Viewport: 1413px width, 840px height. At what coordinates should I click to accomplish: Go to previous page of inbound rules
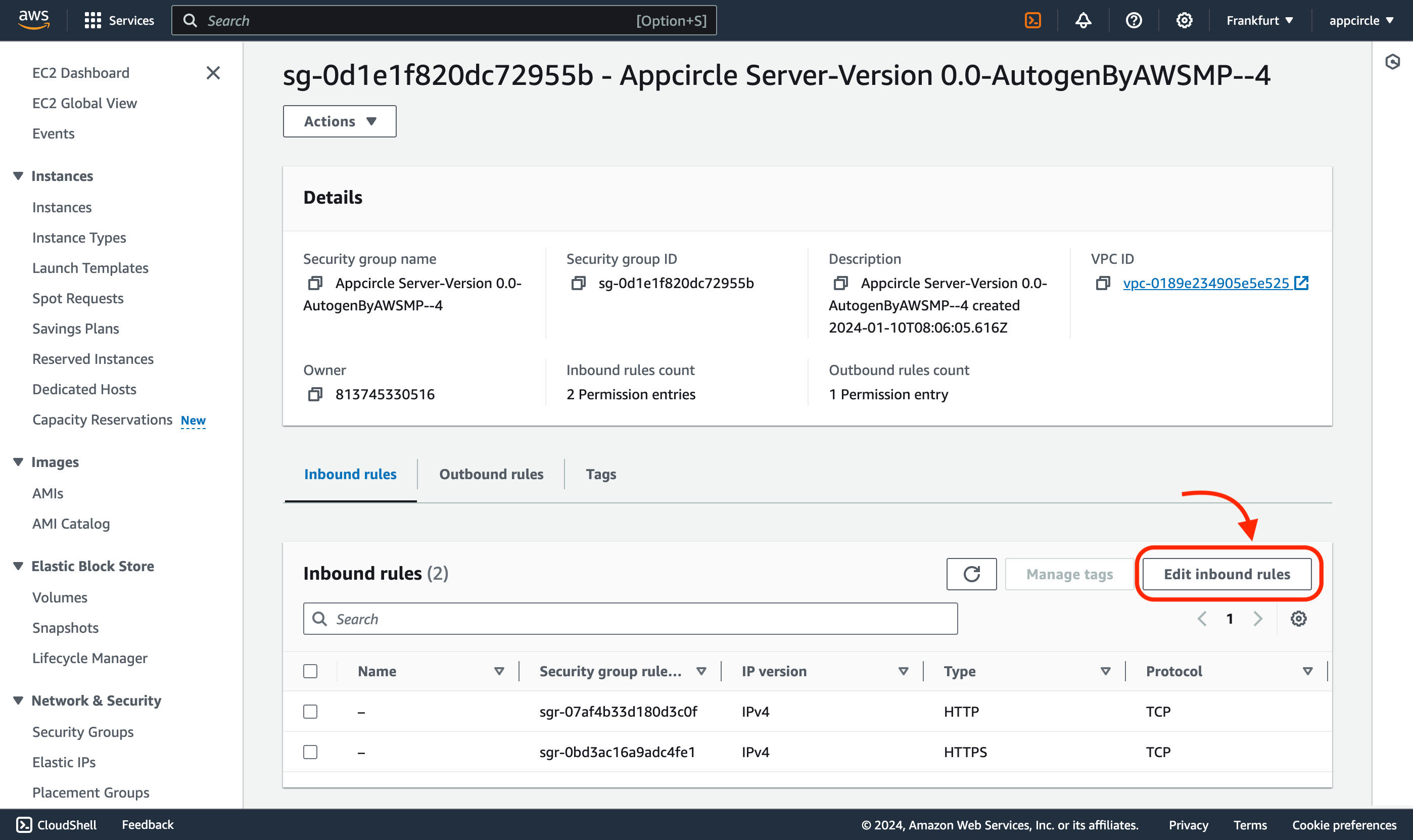(x=1202, y=618)
